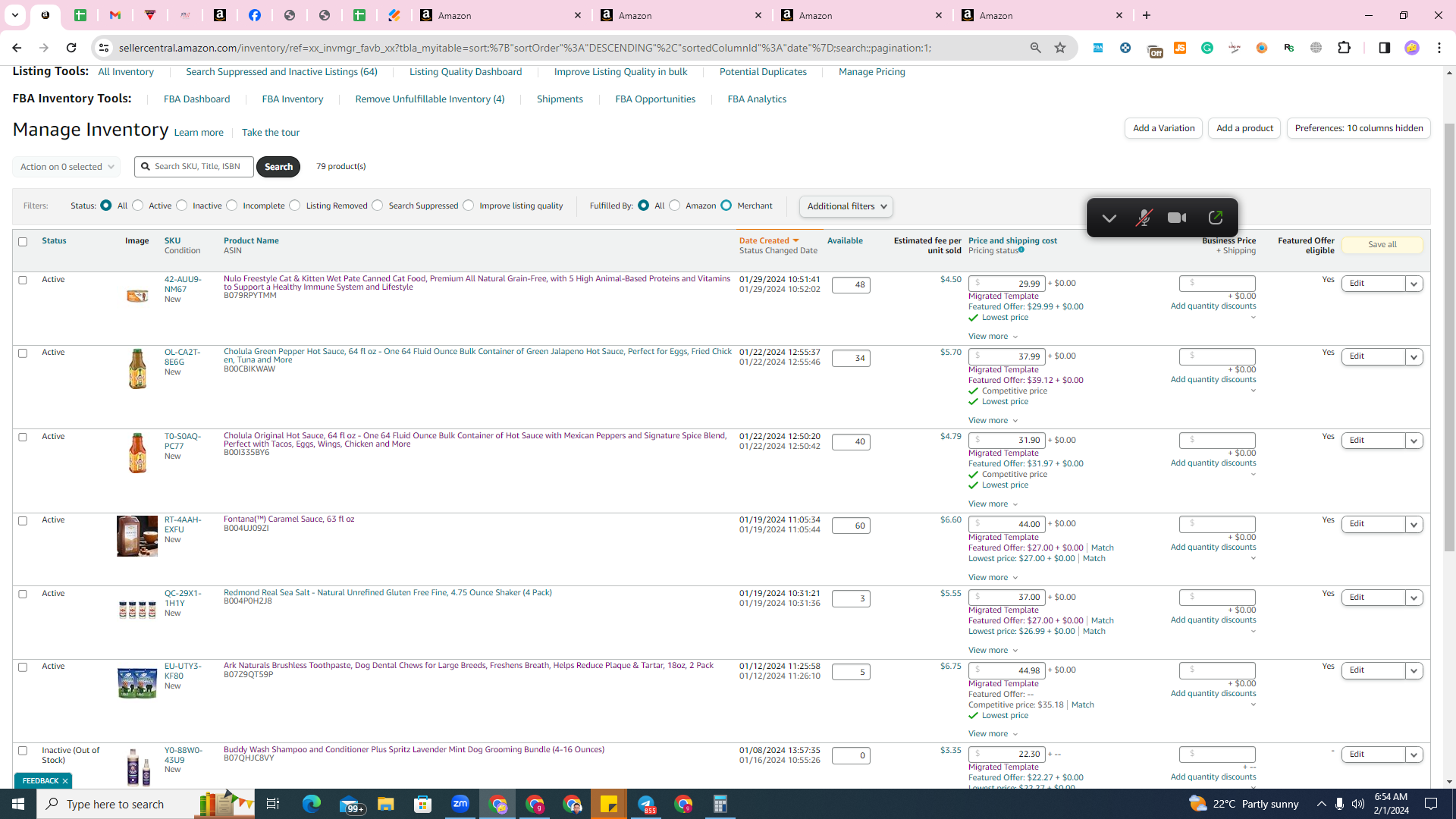The image size is (1456, 819).
Task: Open Listing Quality Dashboard
Action: pyautogui.click(x=466, y=72)
